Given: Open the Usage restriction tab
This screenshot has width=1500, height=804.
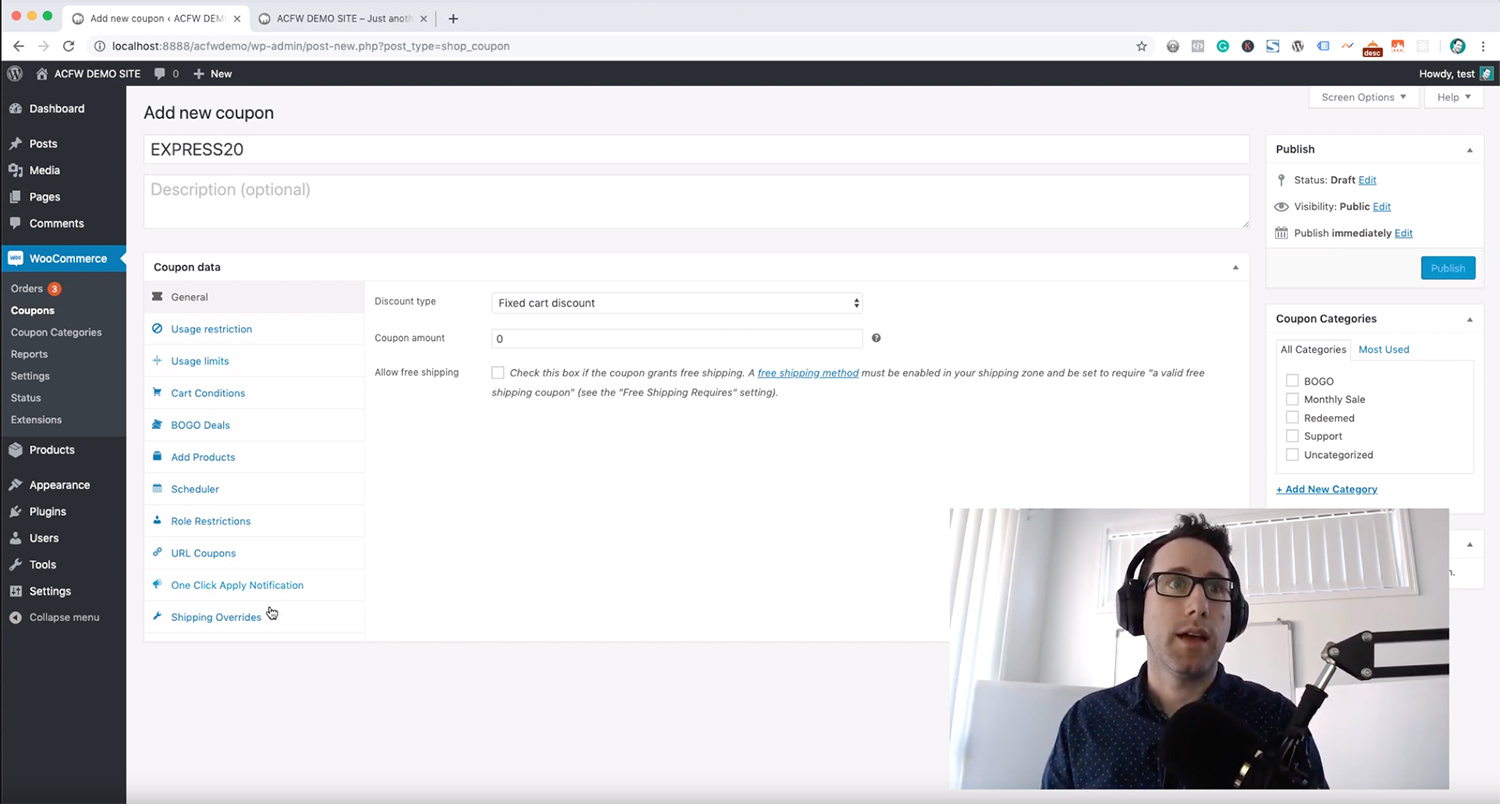Looking at the screenshot, I should (x=254, y=329).
